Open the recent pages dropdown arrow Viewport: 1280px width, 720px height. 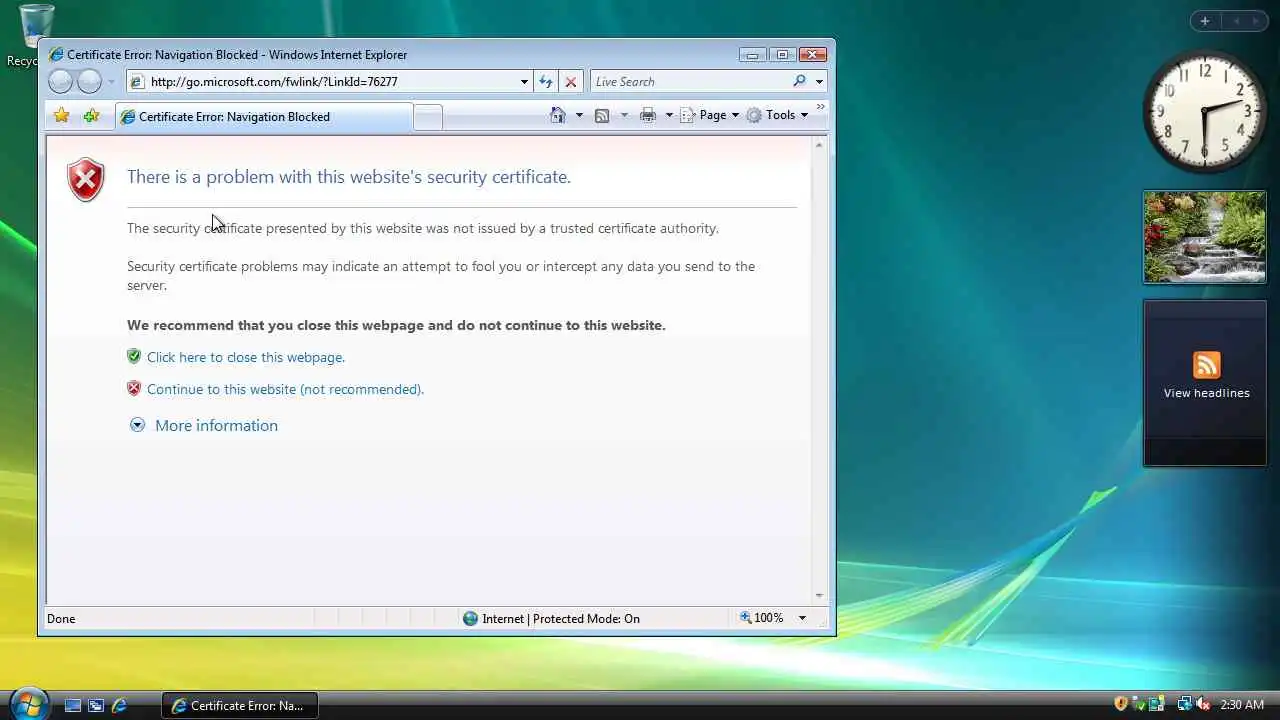(x=111, y=82)
